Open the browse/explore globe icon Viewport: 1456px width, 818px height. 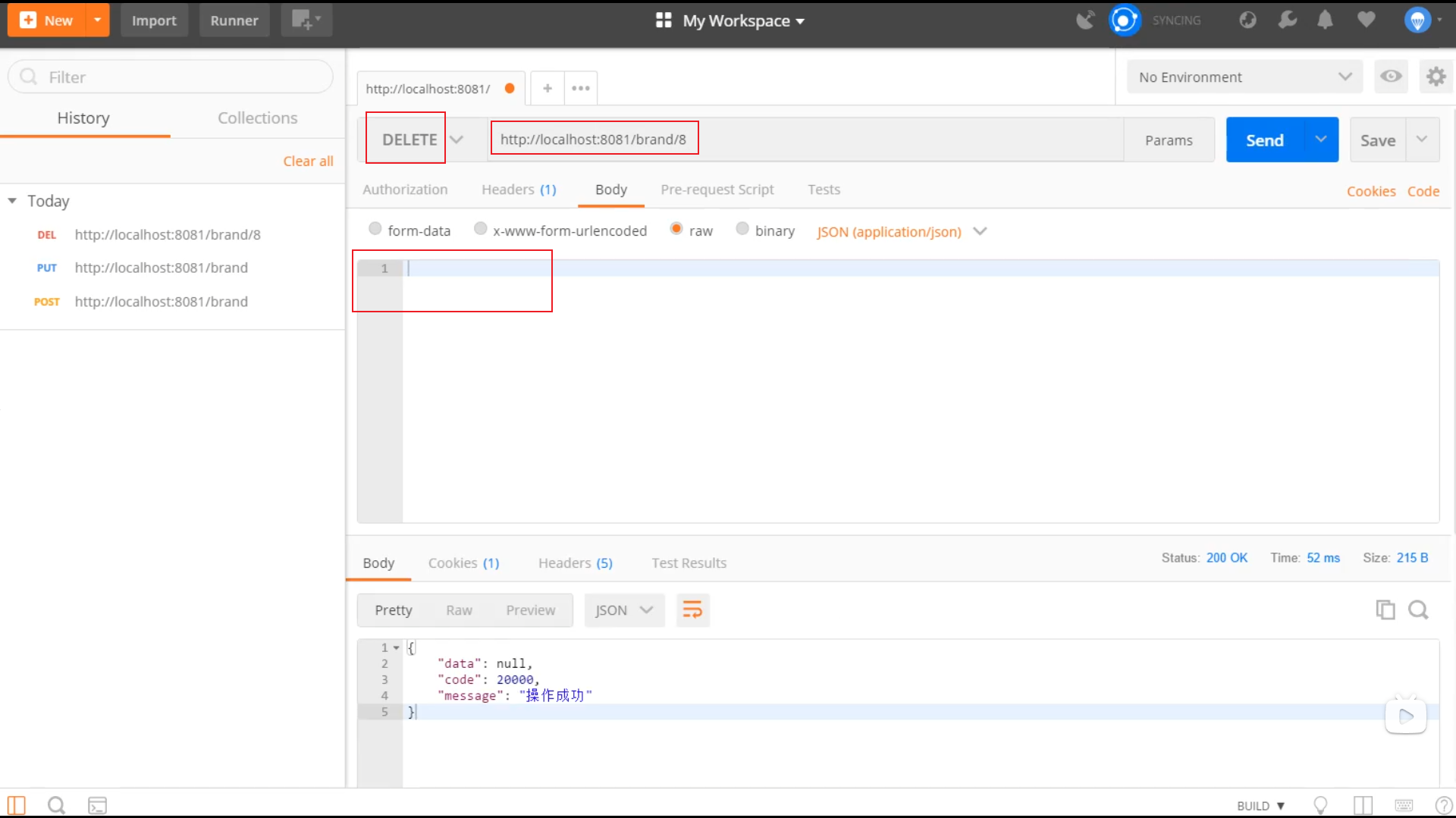tap(1247, 20)
